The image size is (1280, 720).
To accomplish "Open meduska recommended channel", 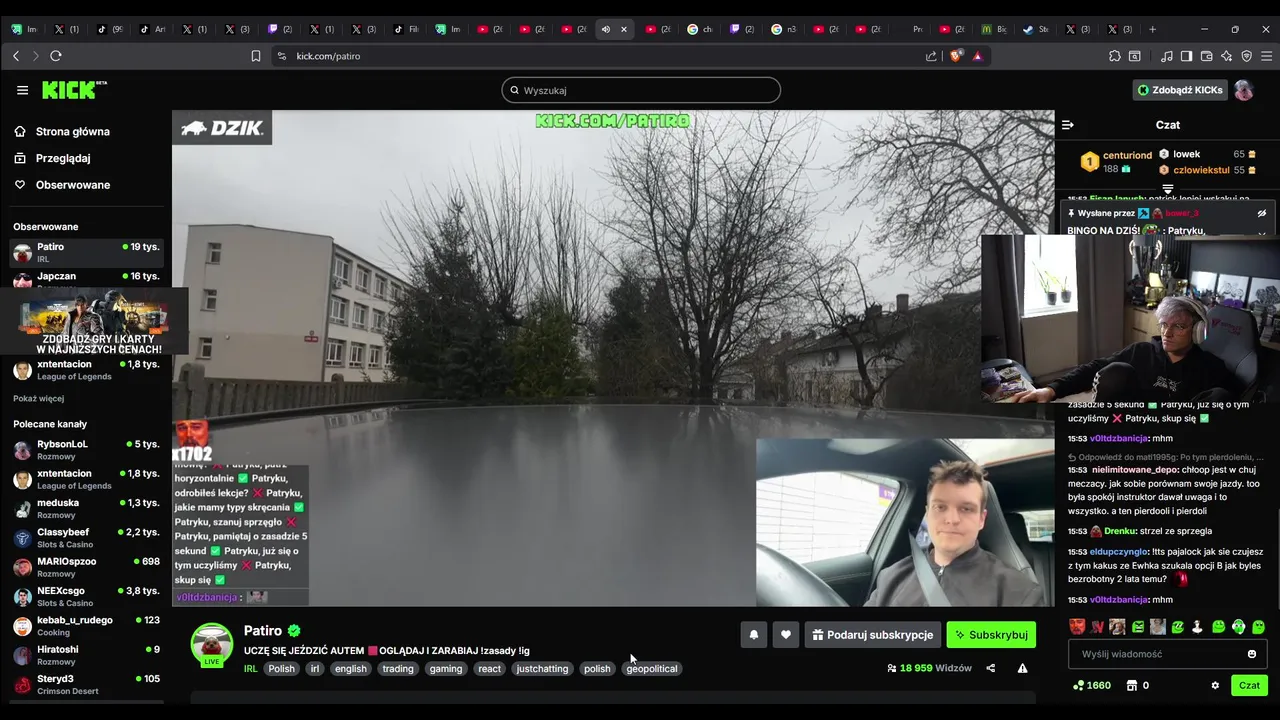I will click(86, 508).
